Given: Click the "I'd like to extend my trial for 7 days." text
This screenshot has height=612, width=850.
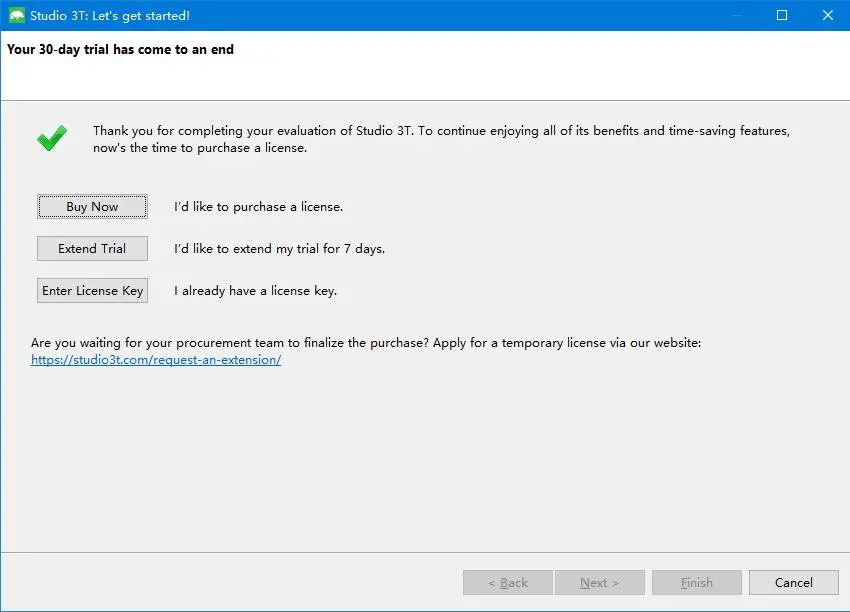Looking at the screenshot, I should tap(279, 249).
